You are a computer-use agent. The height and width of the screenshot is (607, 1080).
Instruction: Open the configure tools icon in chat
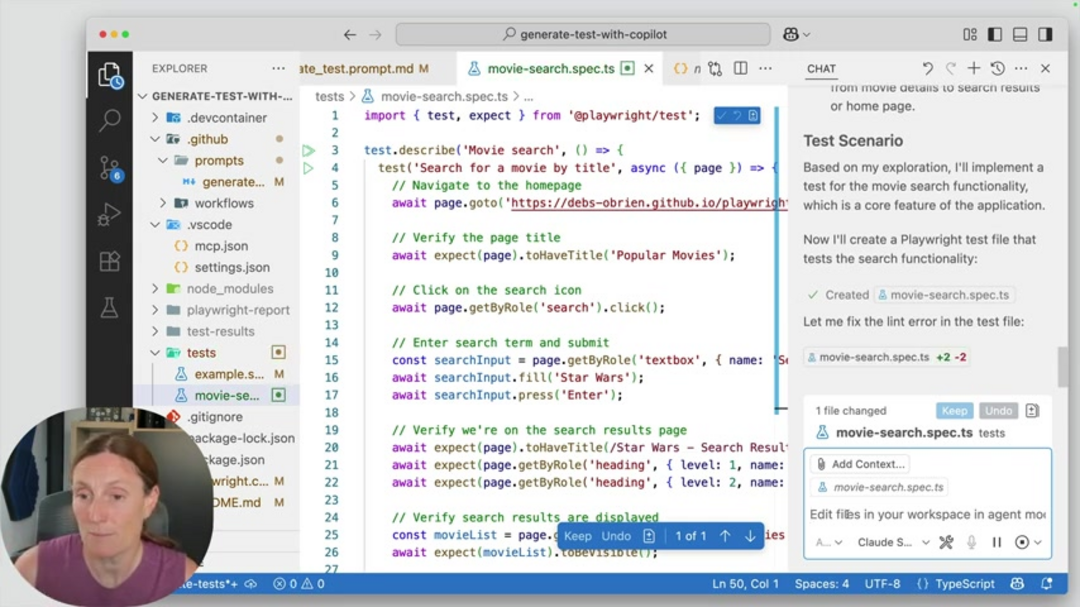point(946,542)
